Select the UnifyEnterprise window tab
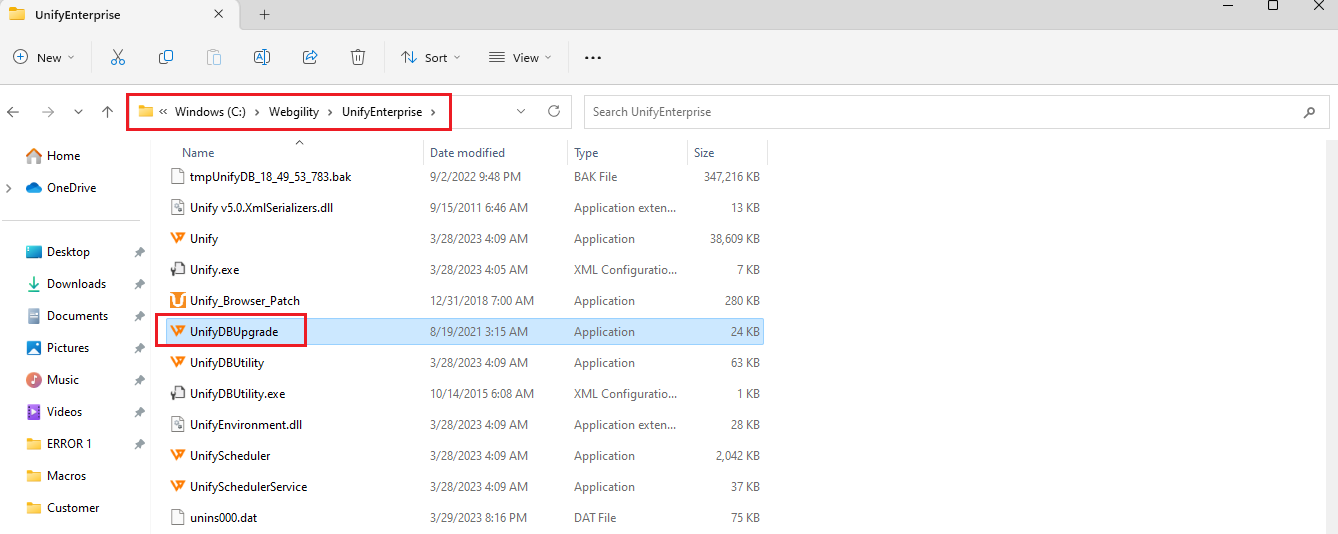The width and height of the screenshot is (1338, 534). click(x=119, y=14)
